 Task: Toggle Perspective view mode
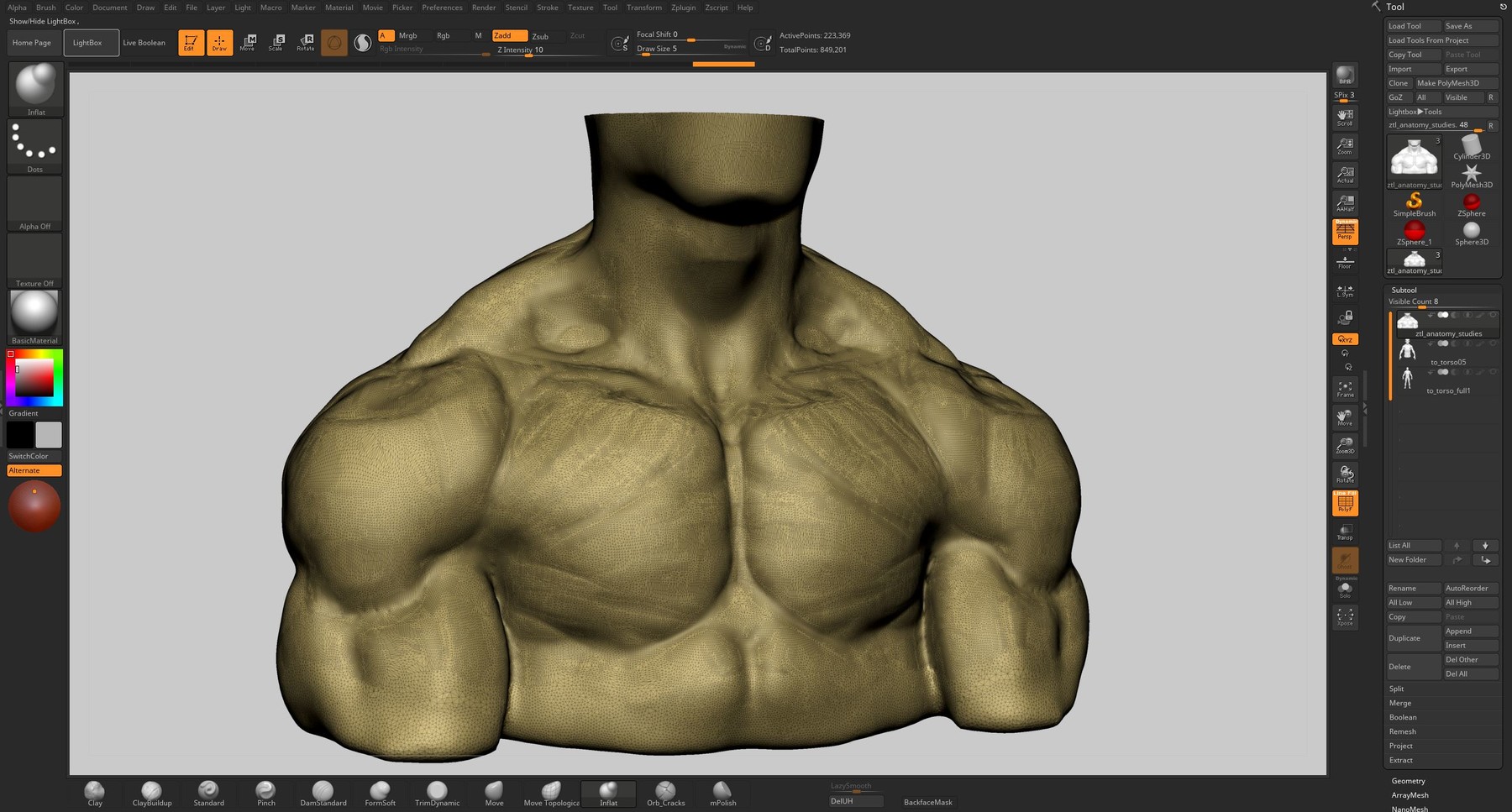(1345, 233)
